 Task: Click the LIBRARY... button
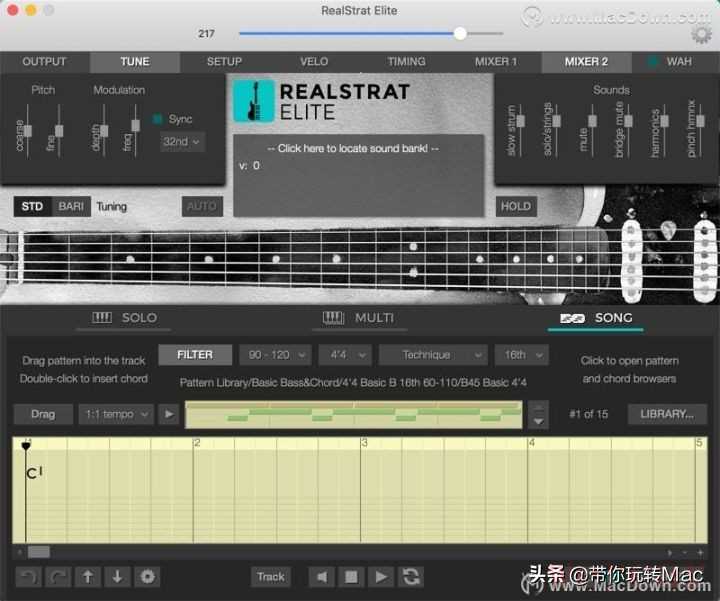[667, 414]
